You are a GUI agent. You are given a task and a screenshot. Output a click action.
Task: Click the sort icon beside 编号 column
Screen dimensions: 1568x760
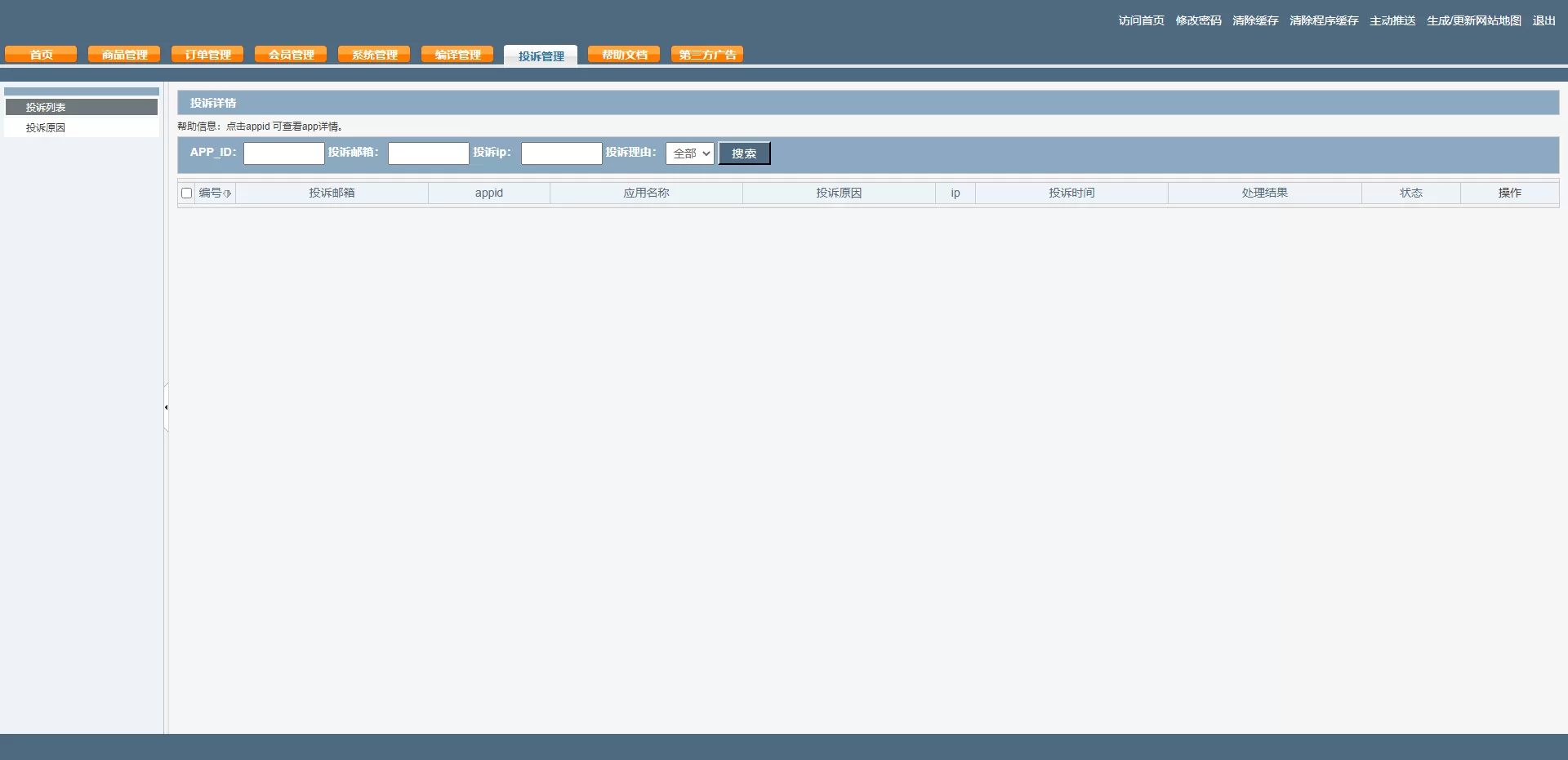227,193
